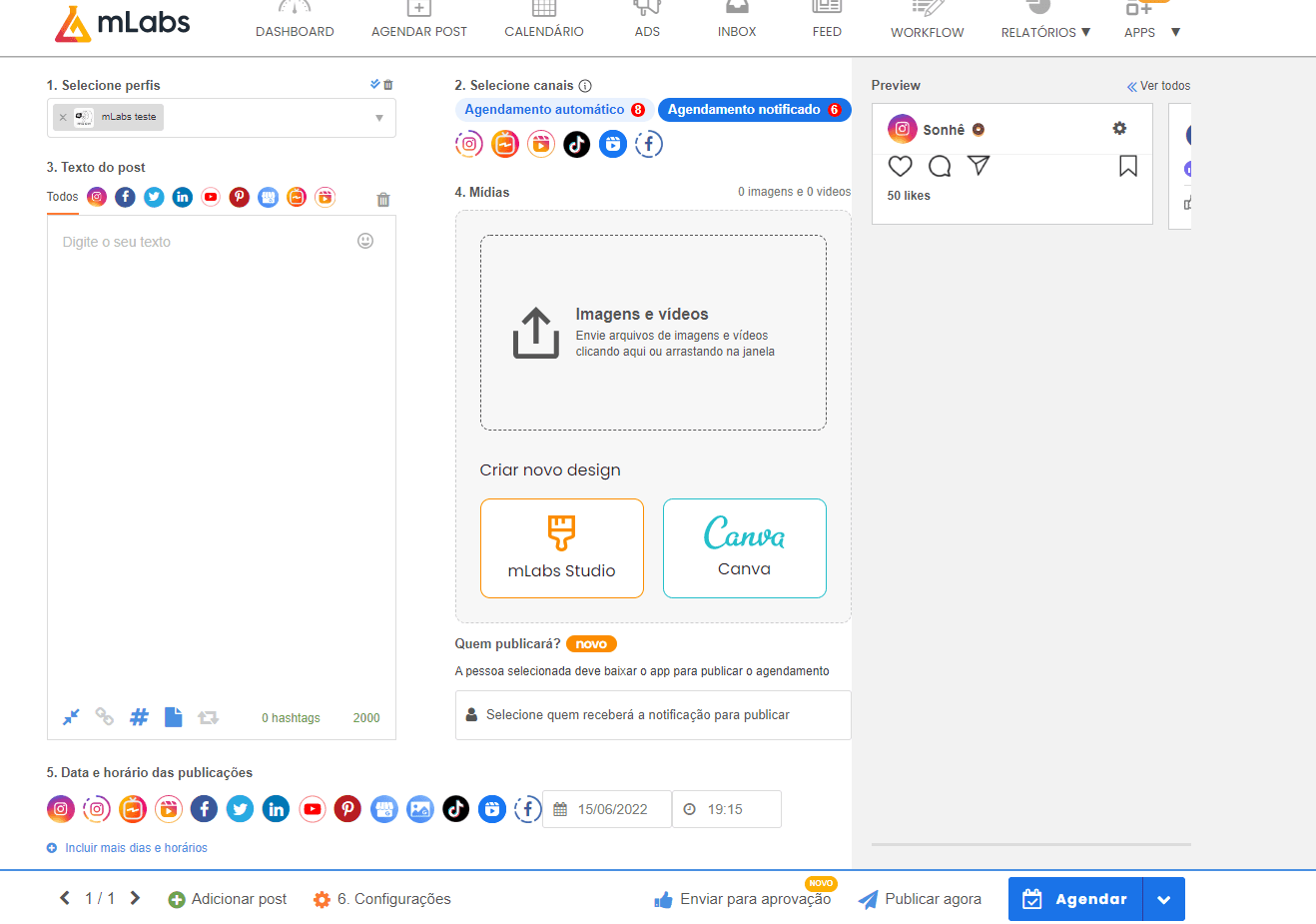Open preview settings with the gear icon
Image resolution: width=1316 pixels, height=924 pixels.
pos(1119,128)
